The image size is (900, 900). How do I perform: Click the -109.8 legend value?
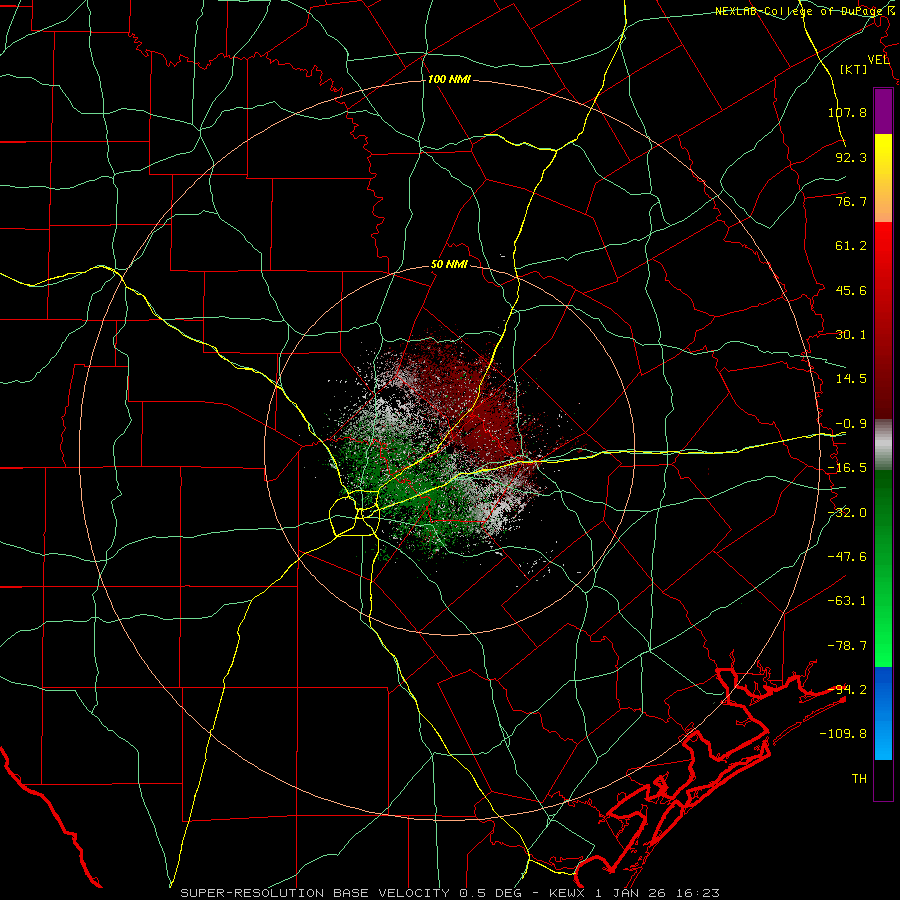pos(843,734)
